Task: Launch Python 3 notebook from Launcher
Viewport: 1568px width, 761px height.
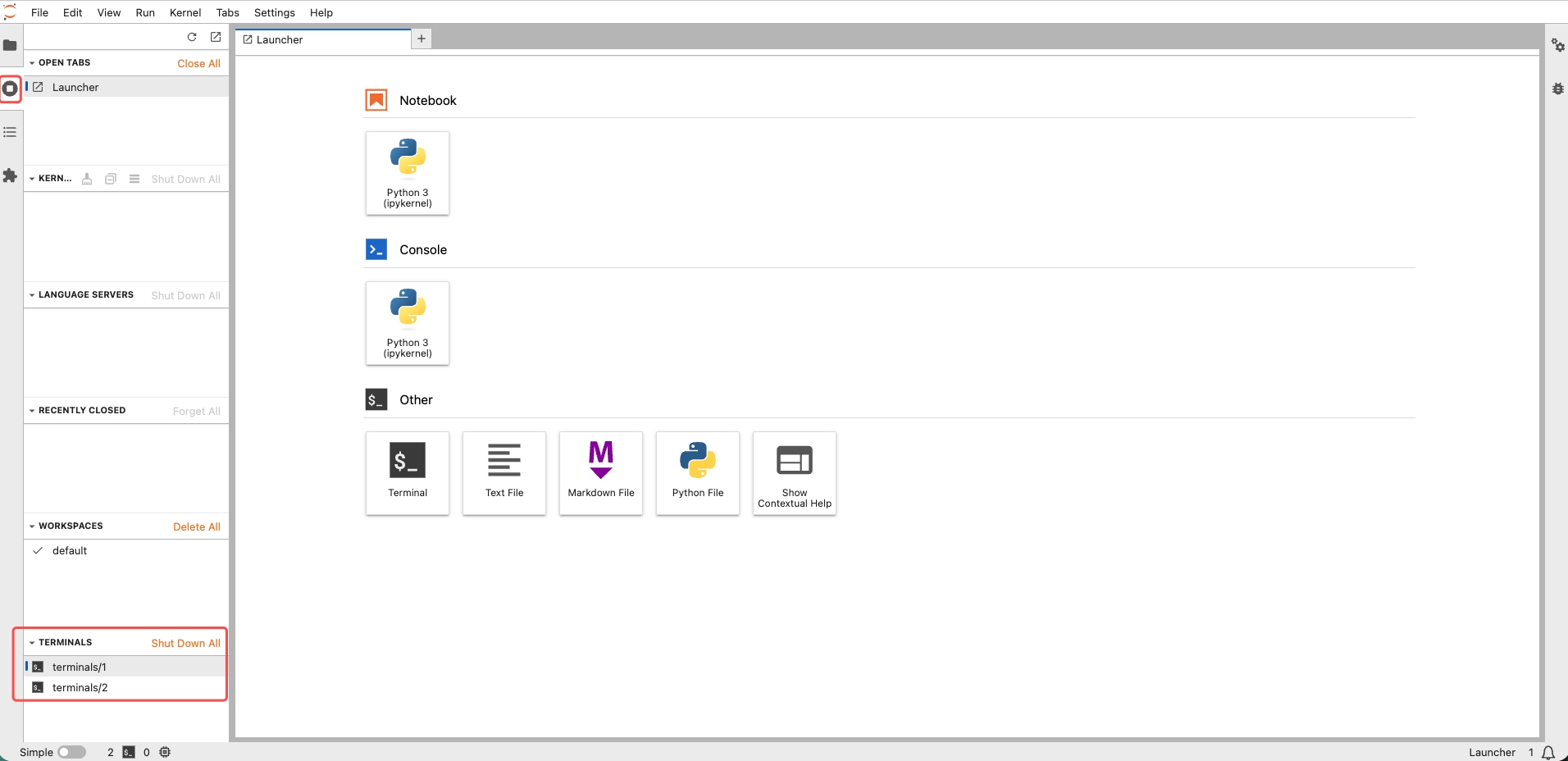Action: 408,173
